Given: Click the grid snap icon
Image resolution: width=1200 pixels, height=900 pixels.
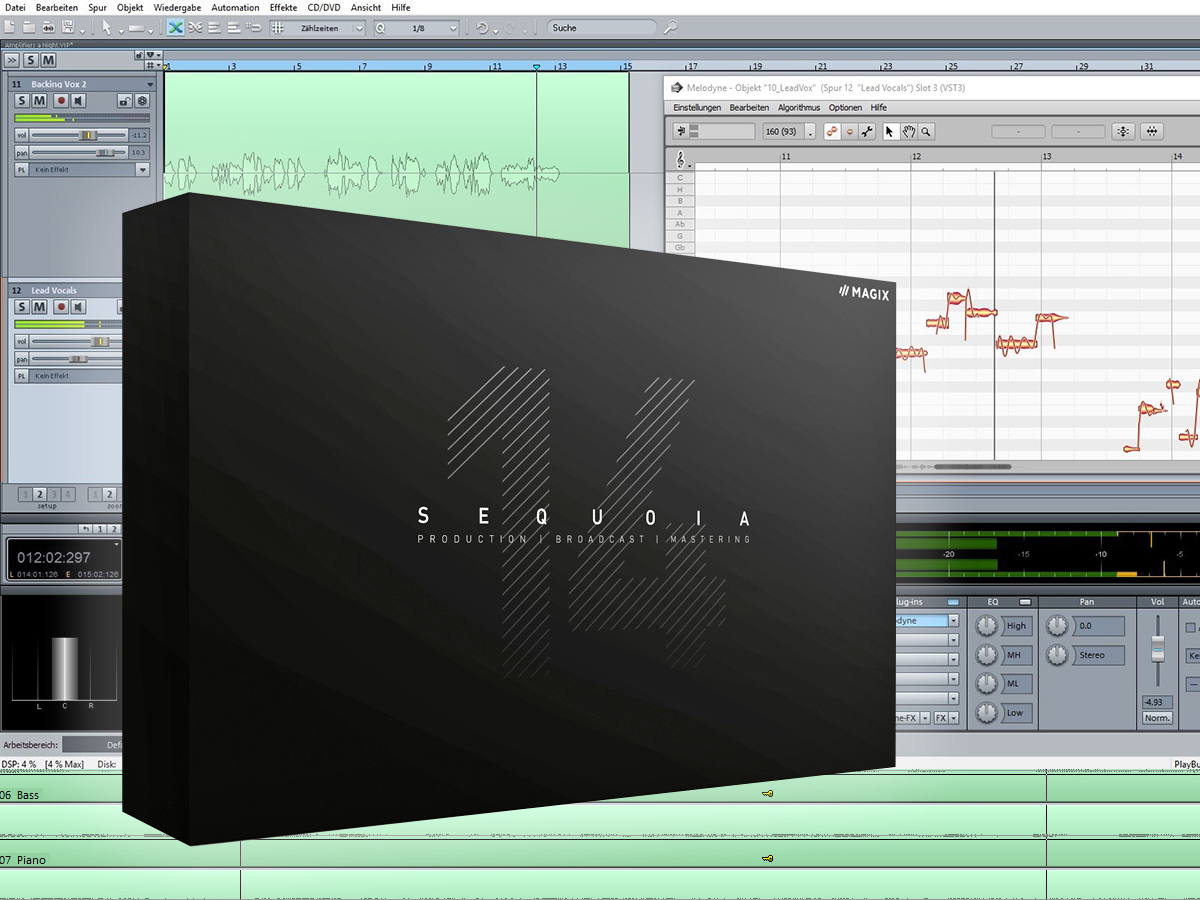Looking at the screenshot, I should coord(277,28).
